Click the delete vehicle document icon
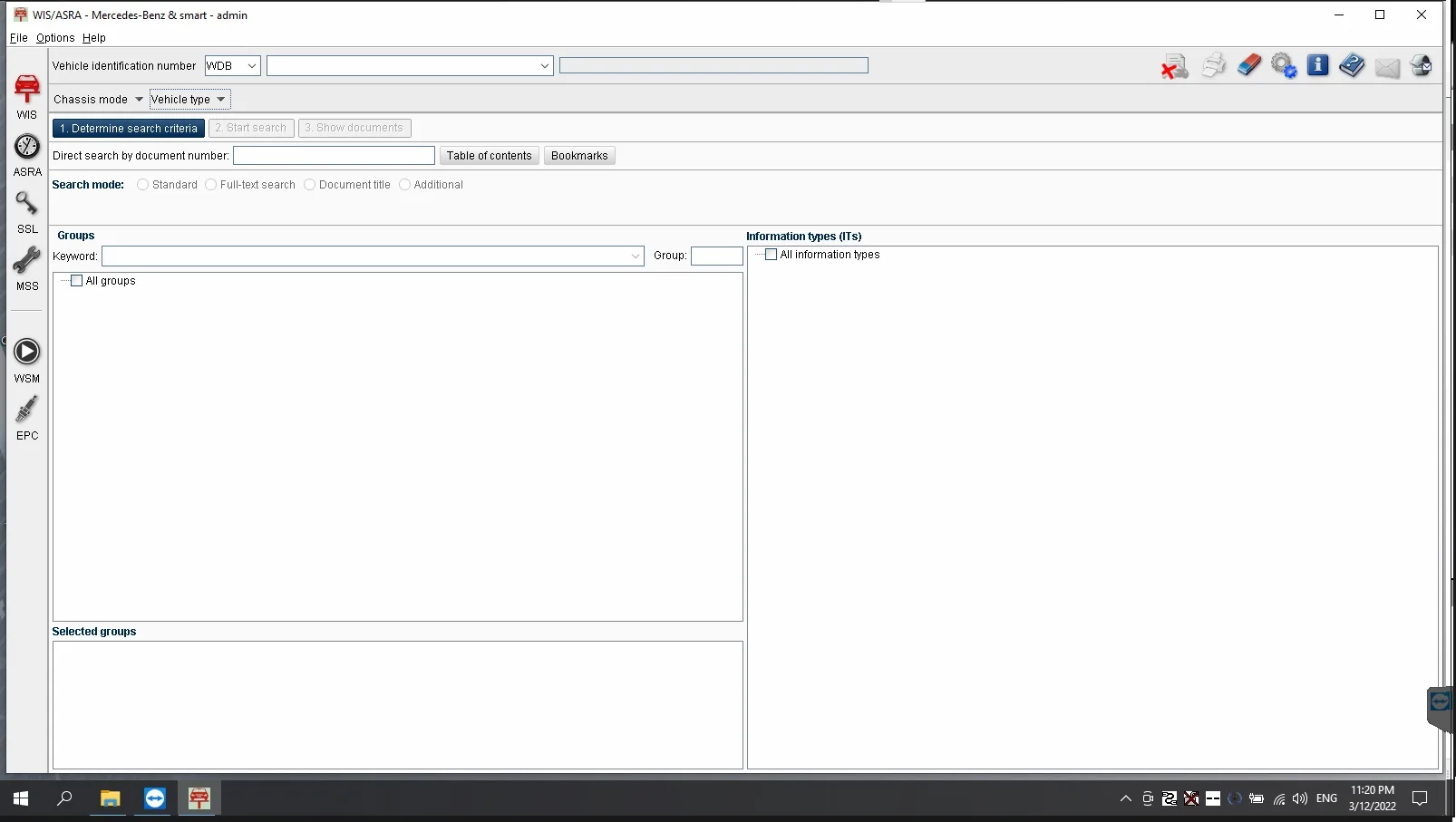The image size is (1456, 822). click(x=1175, y=66)
